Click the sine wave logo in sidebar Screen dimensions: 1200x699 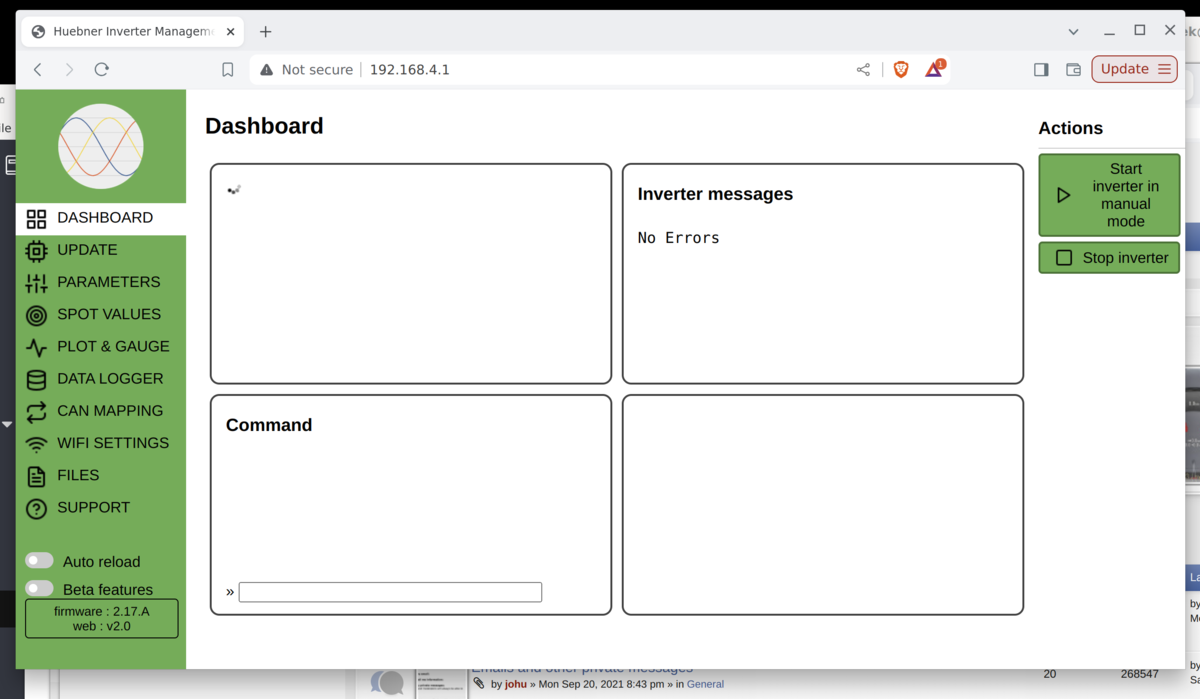(101, 146)
